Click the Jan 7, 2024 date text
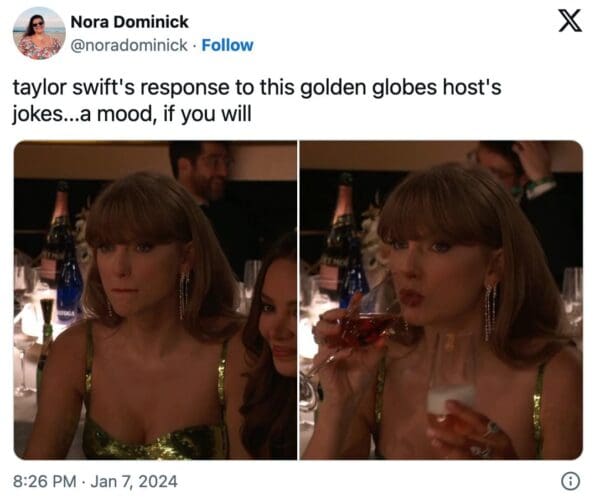 click(x=134, y=481)
